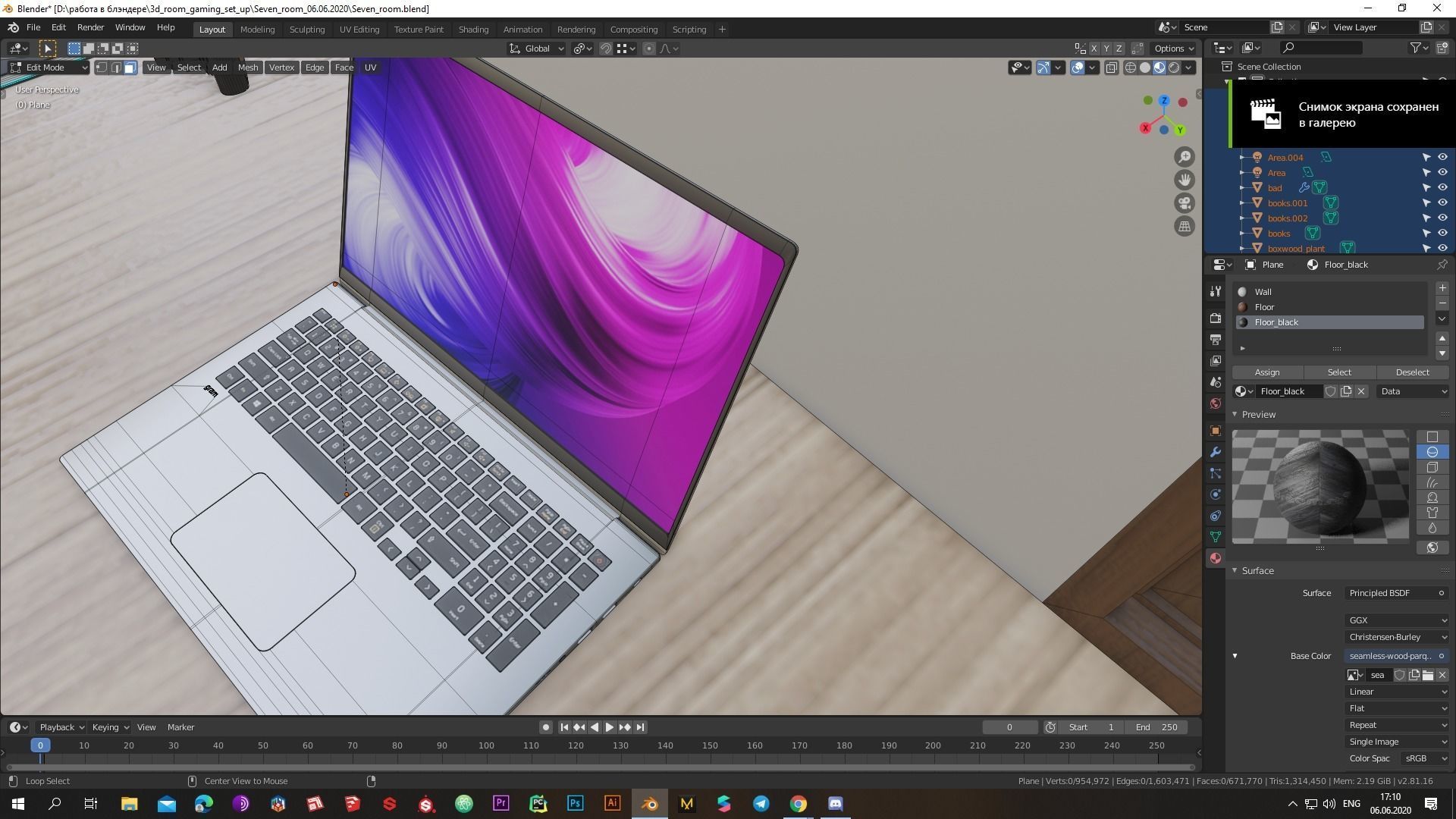Toggle camera view with the camera gizmo
1456x819 pixels.
coord(1184,203)
